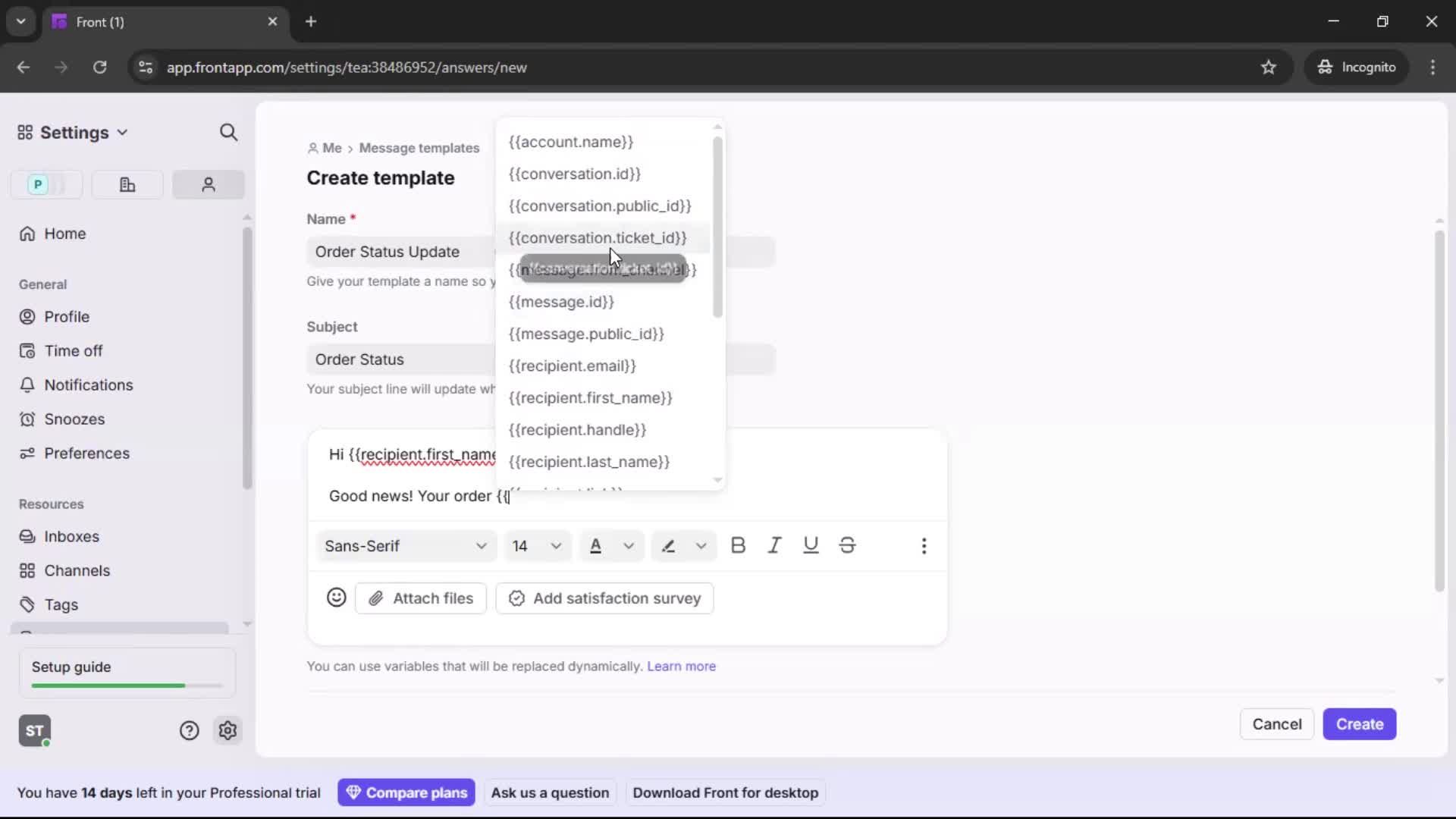Open overflow menu with three dots in toolbar
Image resolution: width=1456 pixels, height=819 pixels.
pos(924,545)
